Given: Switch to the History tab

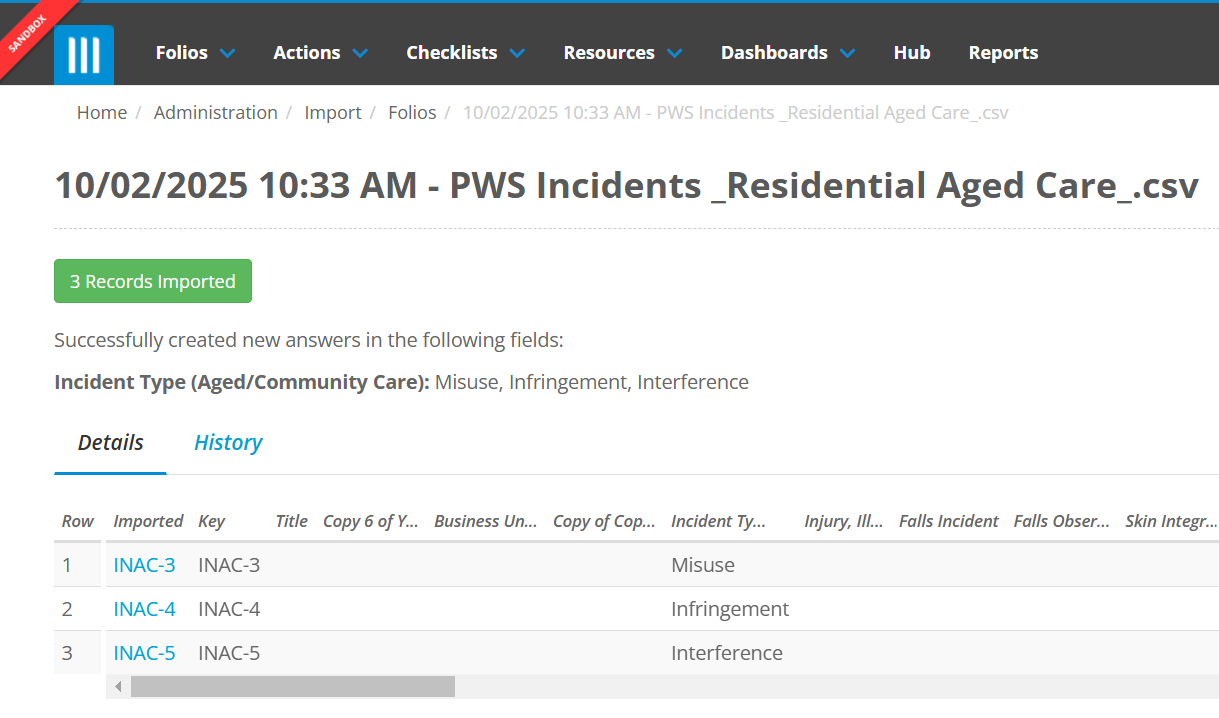Looking at the screenshot, I should click(228, 443).
